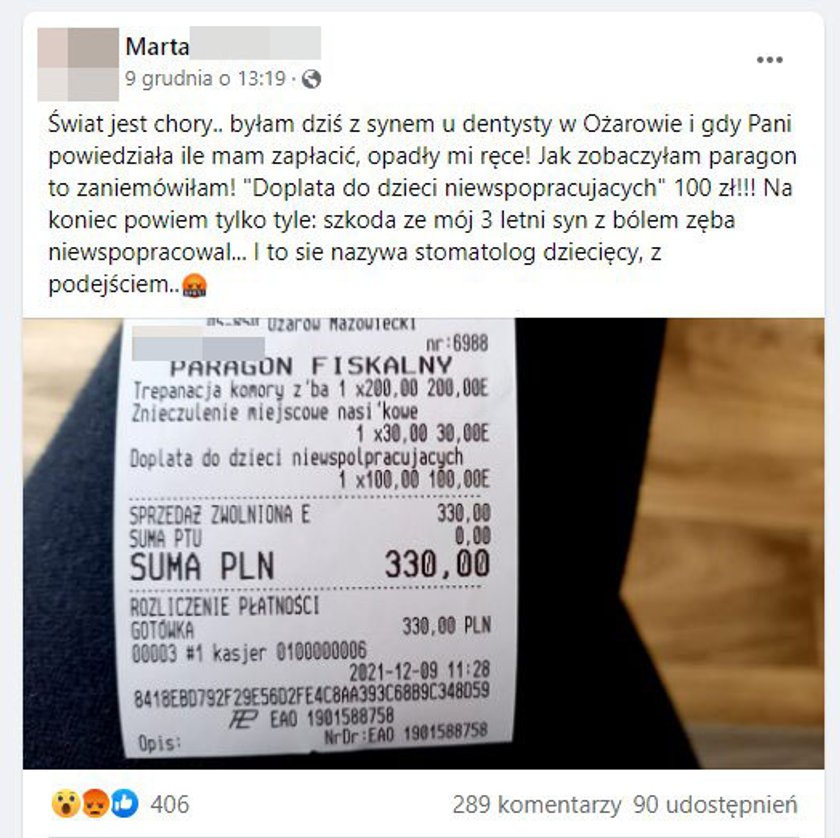Open the 289 komentarzy comments link
The width and height of the screenshot is (840, 838).
point(537,804)
